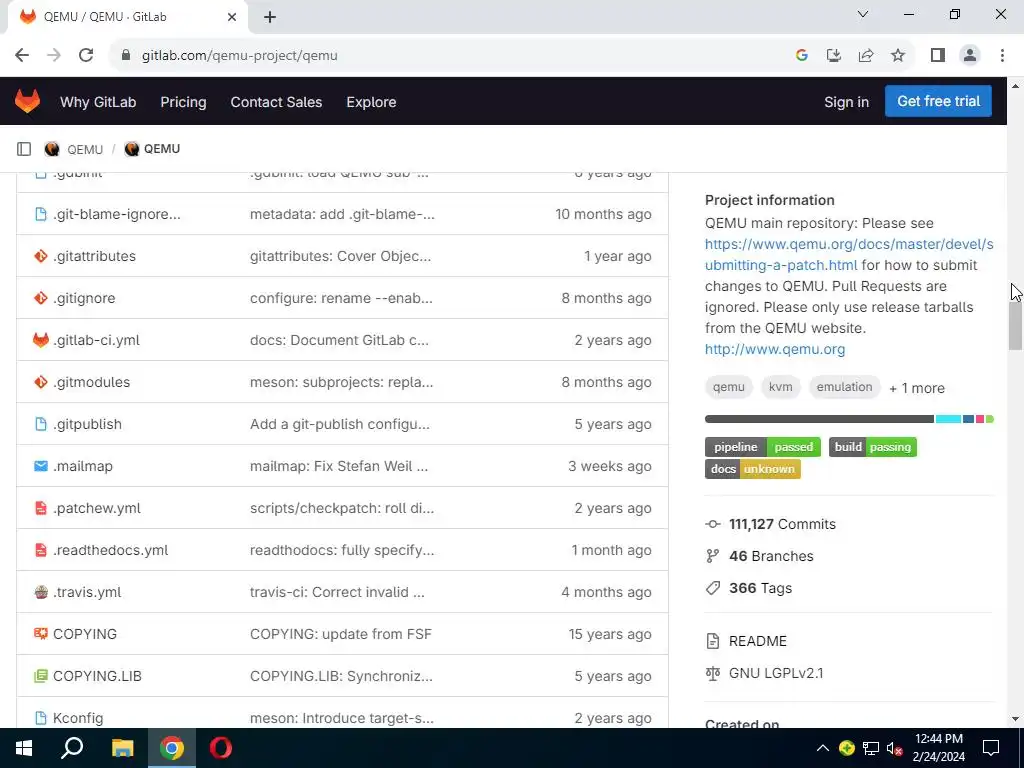Open a new browser tab
The height and width of the screenshot is (768, 1024).
(270, 17)
